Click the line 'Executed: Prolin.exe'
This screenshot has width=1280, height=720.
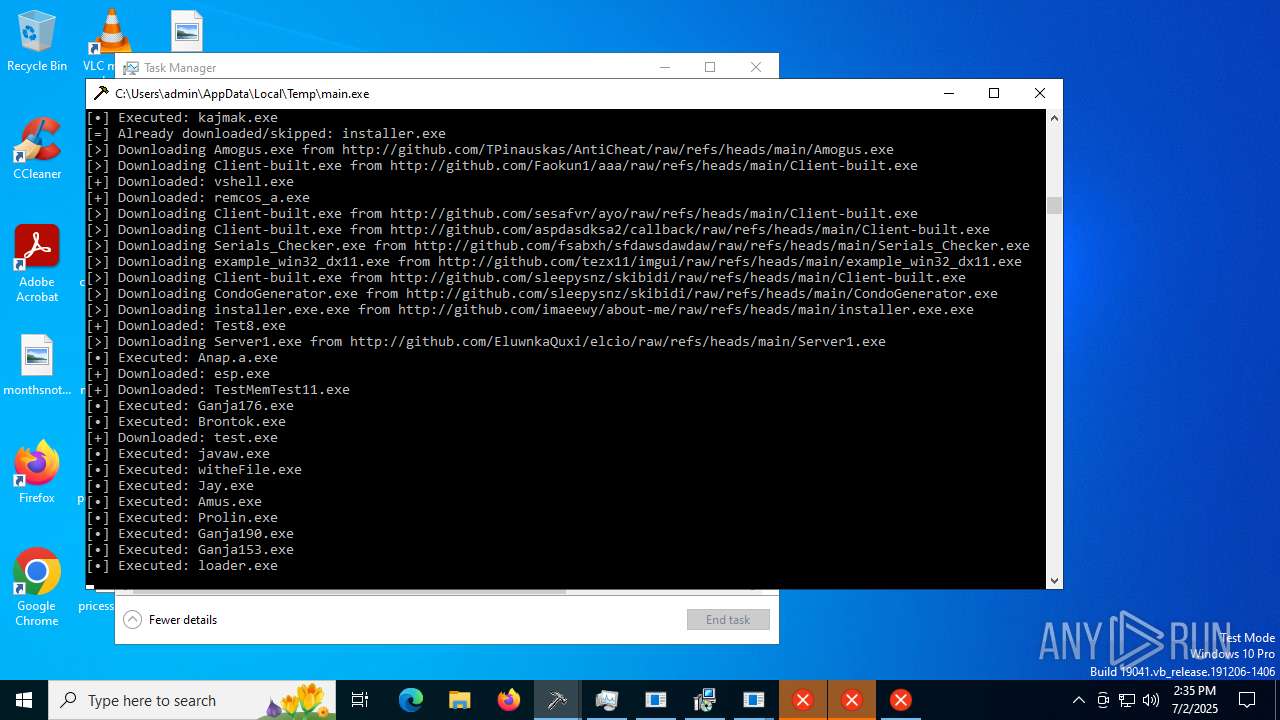tap(182, 517)
